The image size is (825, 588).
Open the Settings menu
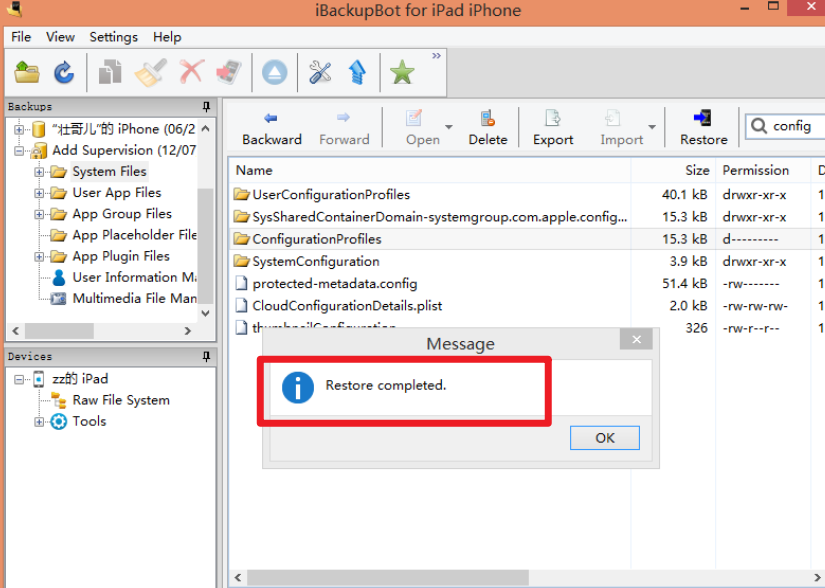(113, 37)
